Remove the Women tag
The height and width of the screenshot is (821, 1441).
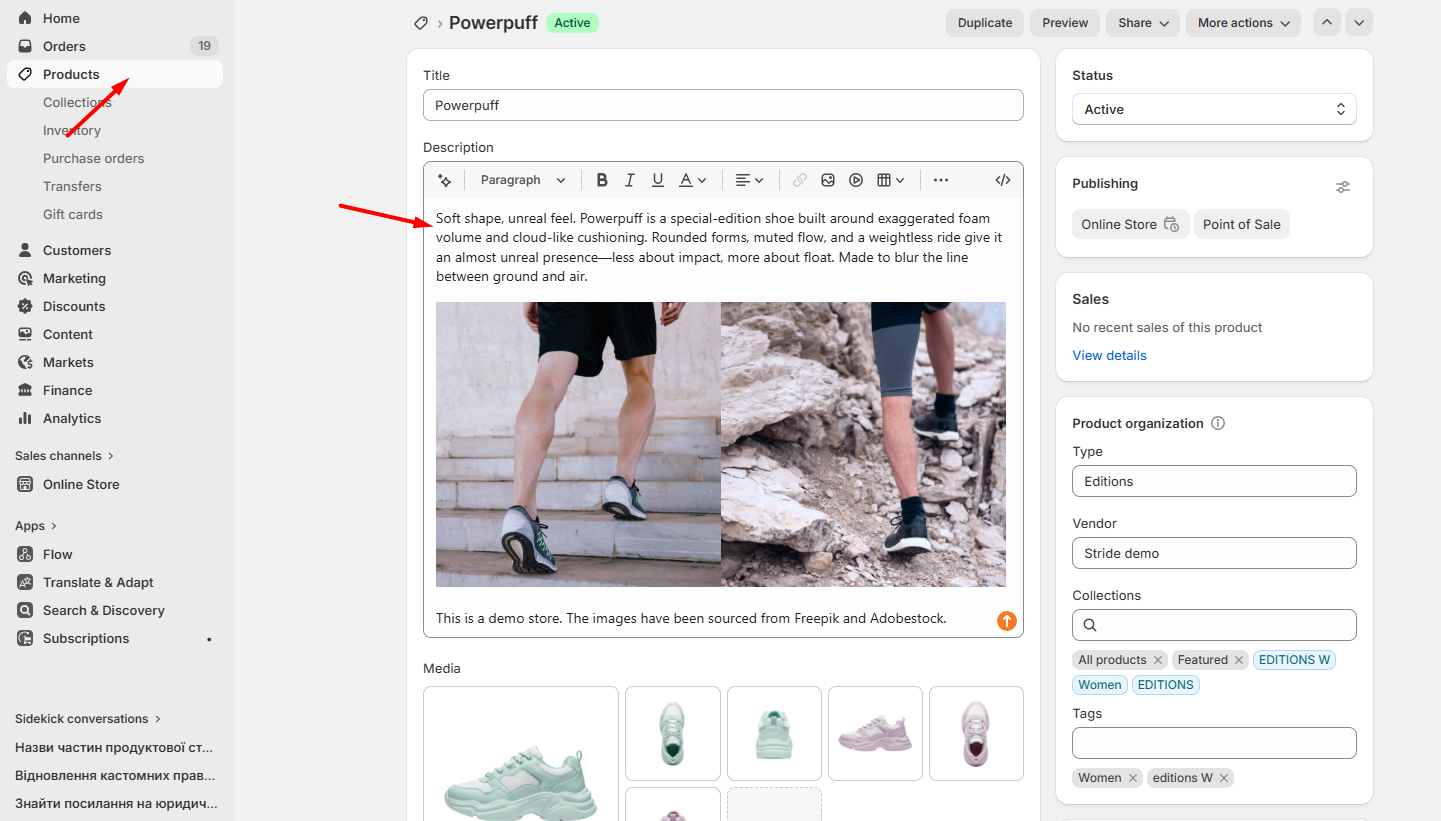1133,778
